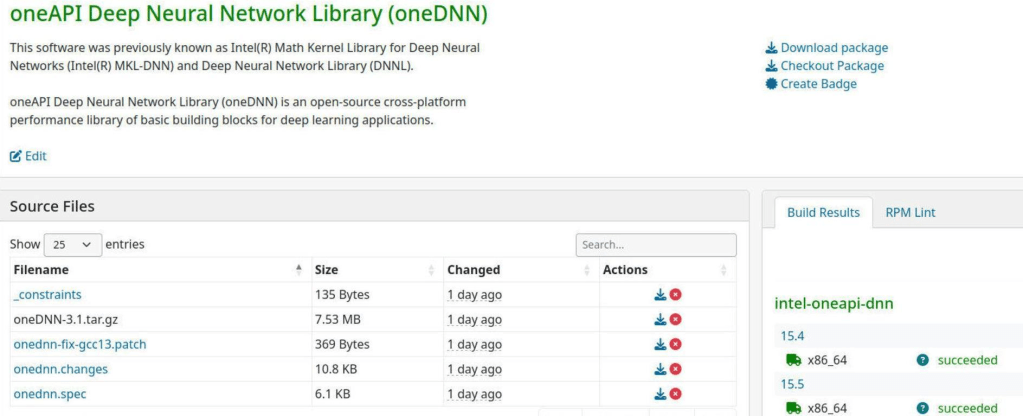Open the entries-per-page dropdown showing 25
This screenshot has height=416, width=1023.
tap(73, 244)
